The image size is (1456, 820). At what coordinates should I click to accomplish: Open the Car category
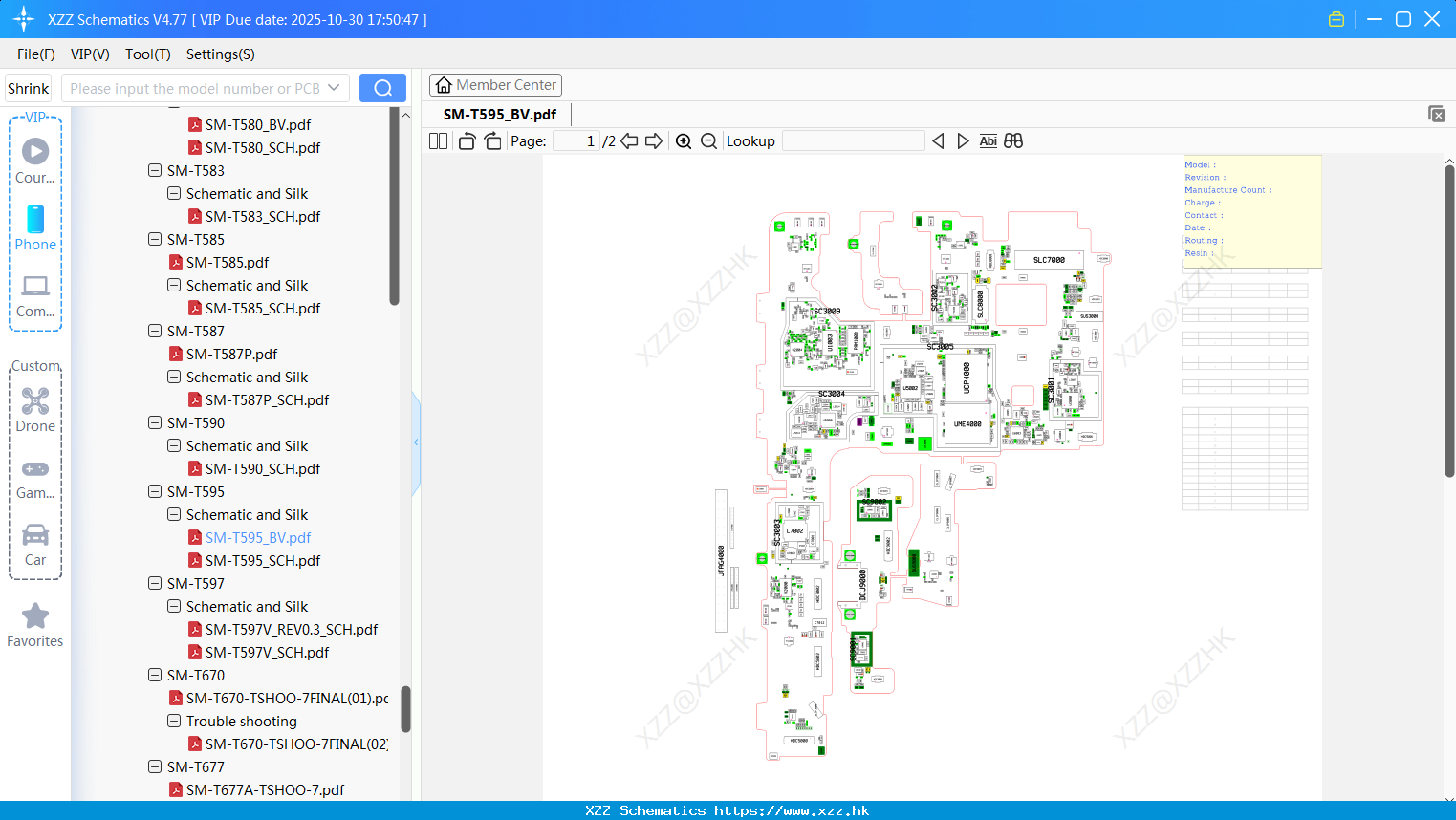point(35,545)
